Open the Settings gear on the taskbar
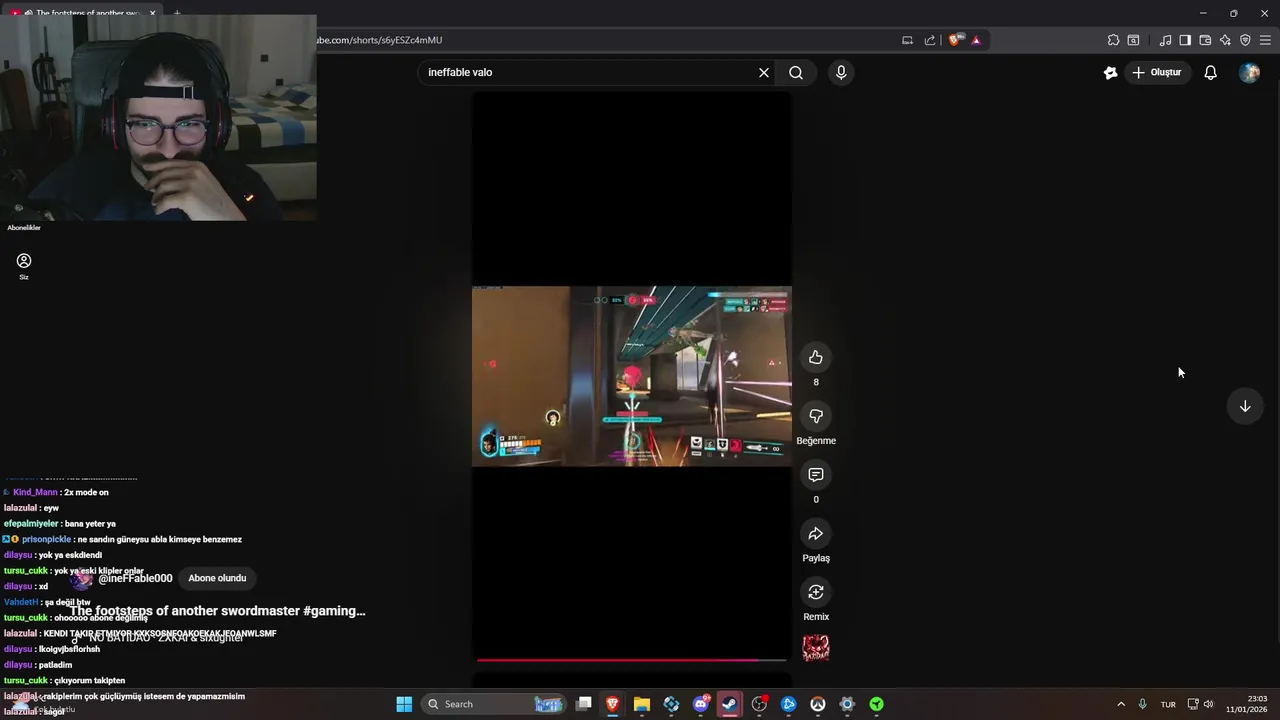 click(x=847, y=704)
